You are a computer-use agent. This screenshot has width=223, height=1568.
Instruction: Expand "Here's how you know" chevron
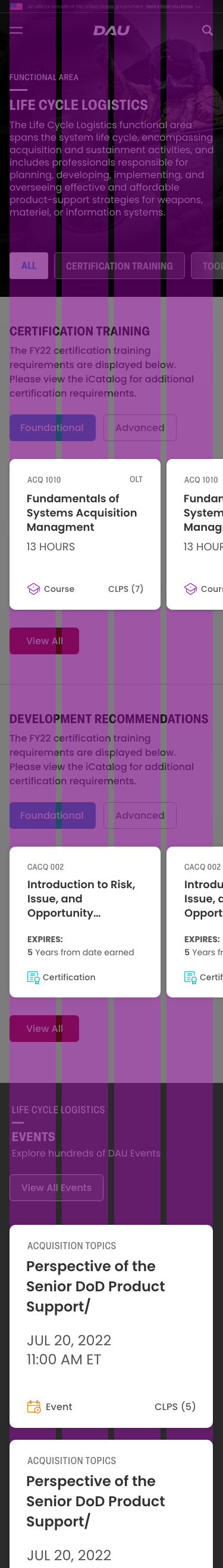[x=198, y=7]
